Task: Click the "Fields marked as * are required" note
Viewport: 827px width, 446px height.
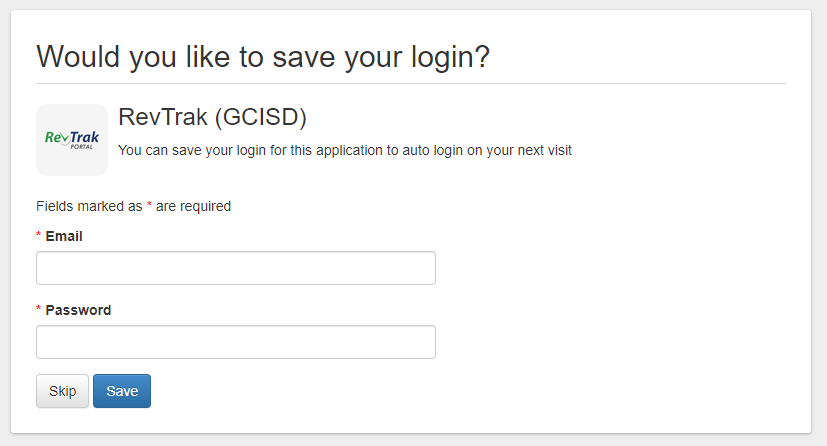Action: (133, 206)
